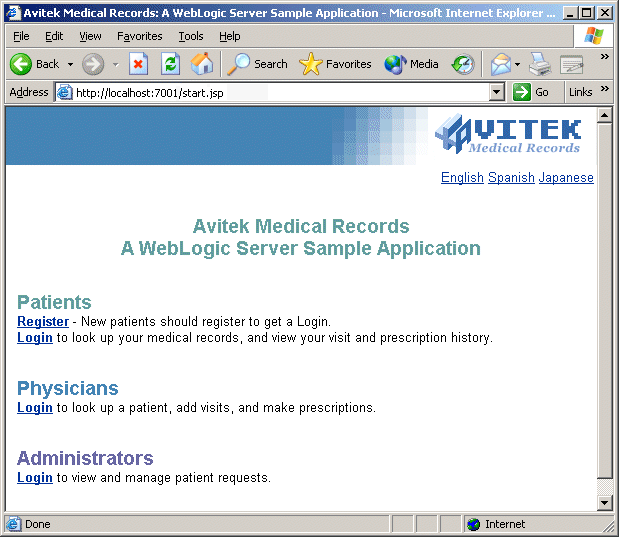The height and width of the screenshot is (537, 619).
Task: Open the Edit menu
Action: click(54, 36)
